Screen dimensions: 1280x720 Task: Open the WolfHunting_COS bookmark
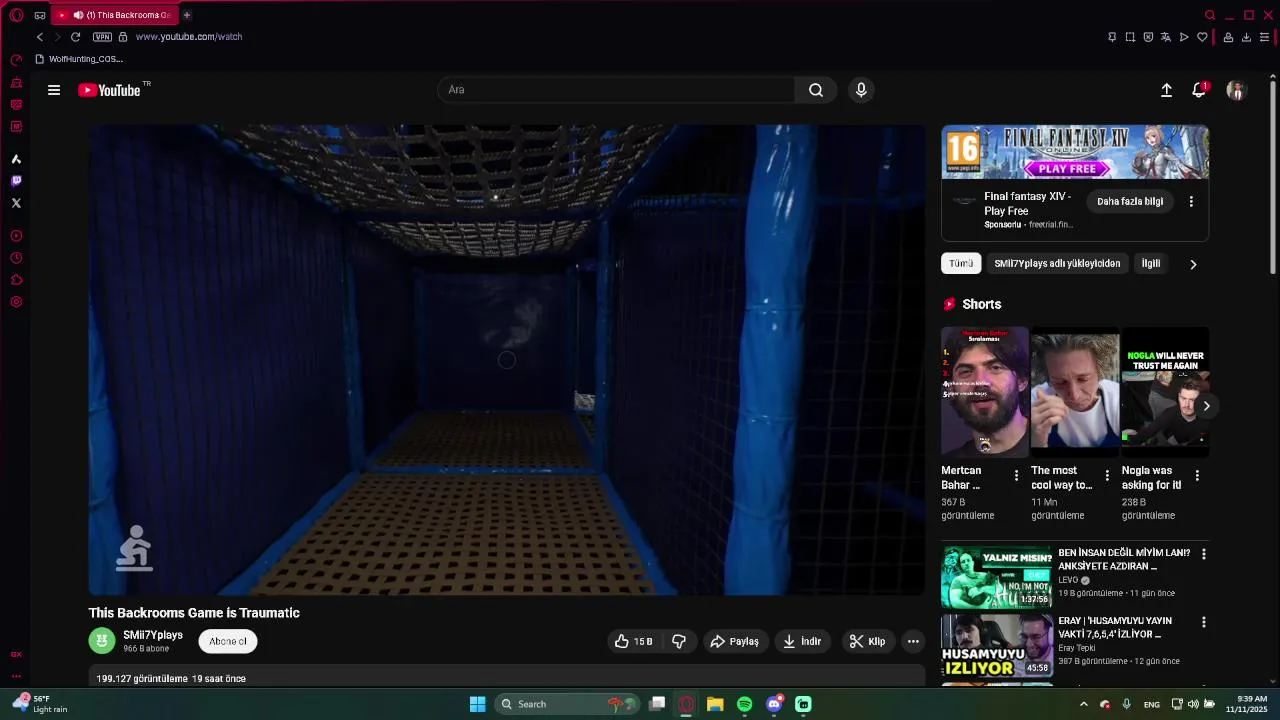79,59
